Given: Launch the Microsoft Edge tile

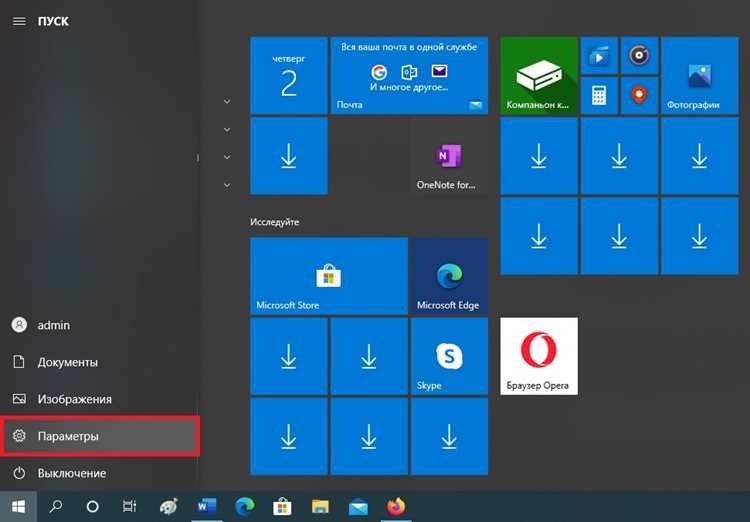Looking at the screenshot, I should 449,276.
